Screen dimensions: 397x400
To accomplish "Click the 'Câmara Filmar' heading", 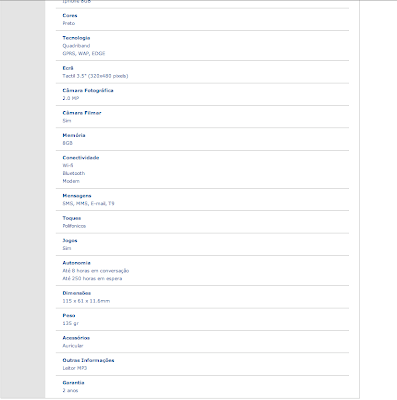I will [x=82, y=113].
